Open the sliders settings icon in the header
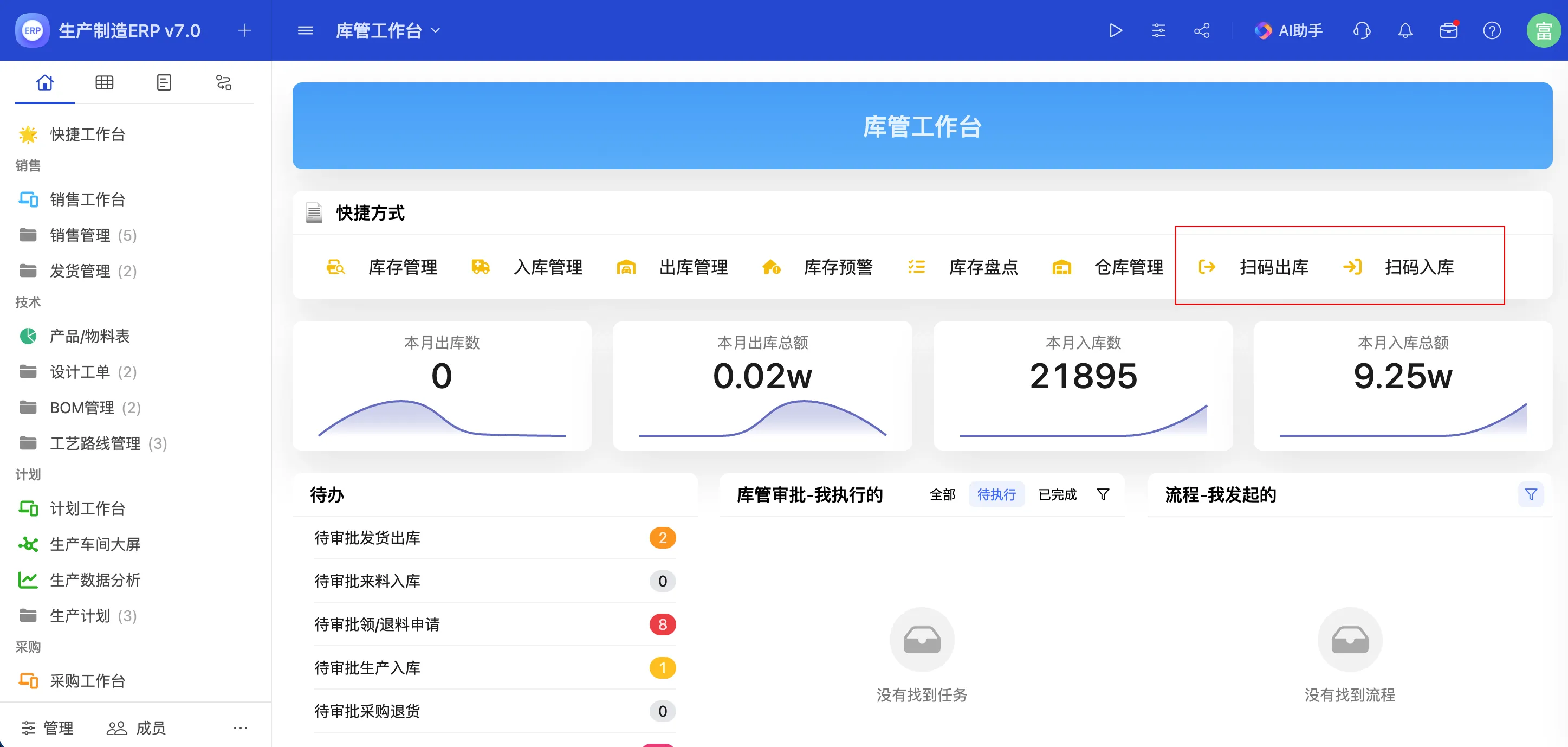1568x747 pixels. tap(1158, 30)
